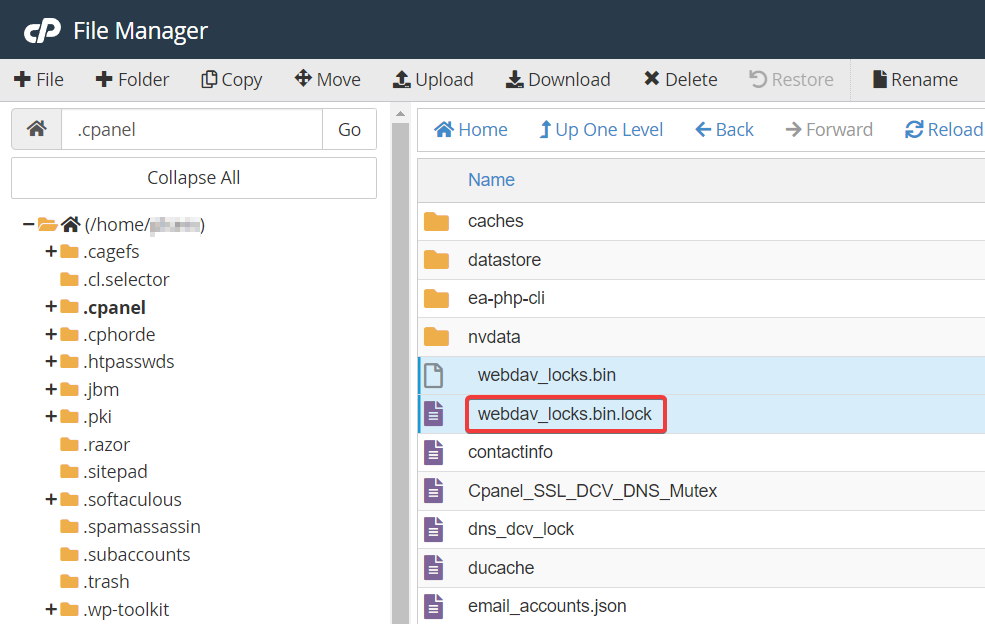Click the .cagefs tree folder label
The width and height of the screenshot is (985, 624).
coord(111,251)
